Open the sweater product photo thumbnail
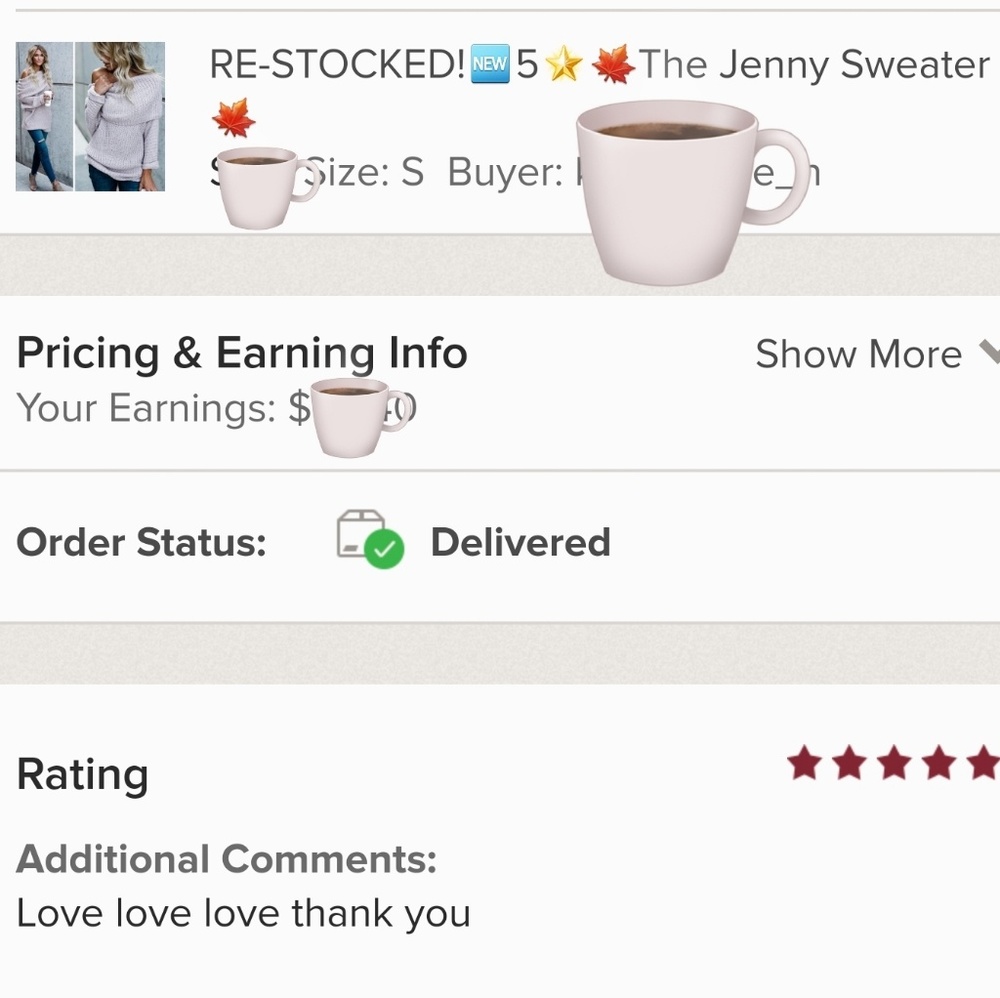The height and width of the screenshot is (998, 1000). [x=90, y=115]
